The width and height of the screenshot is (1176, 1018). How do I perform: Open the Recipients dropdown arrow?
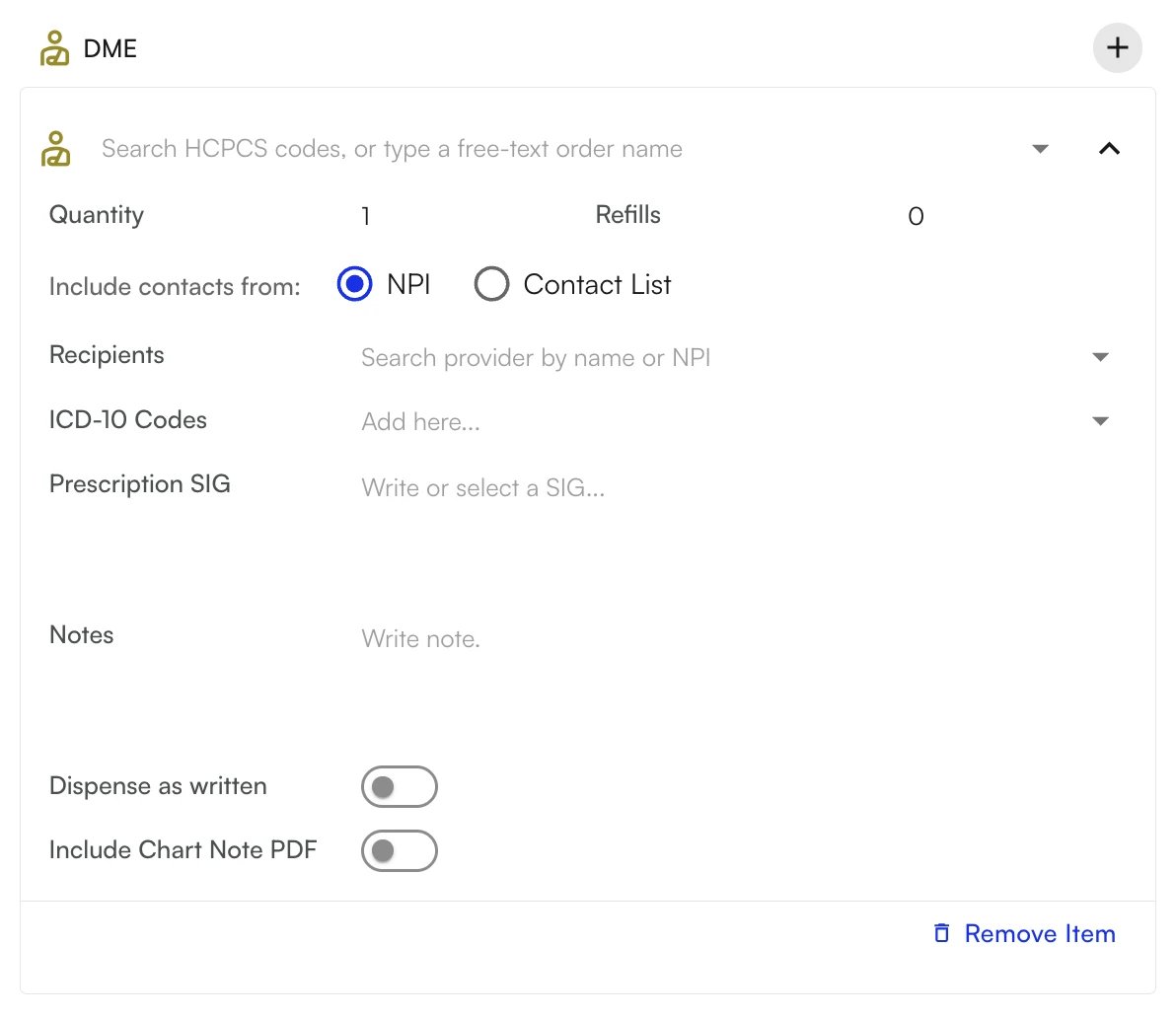coord(1100,357)
